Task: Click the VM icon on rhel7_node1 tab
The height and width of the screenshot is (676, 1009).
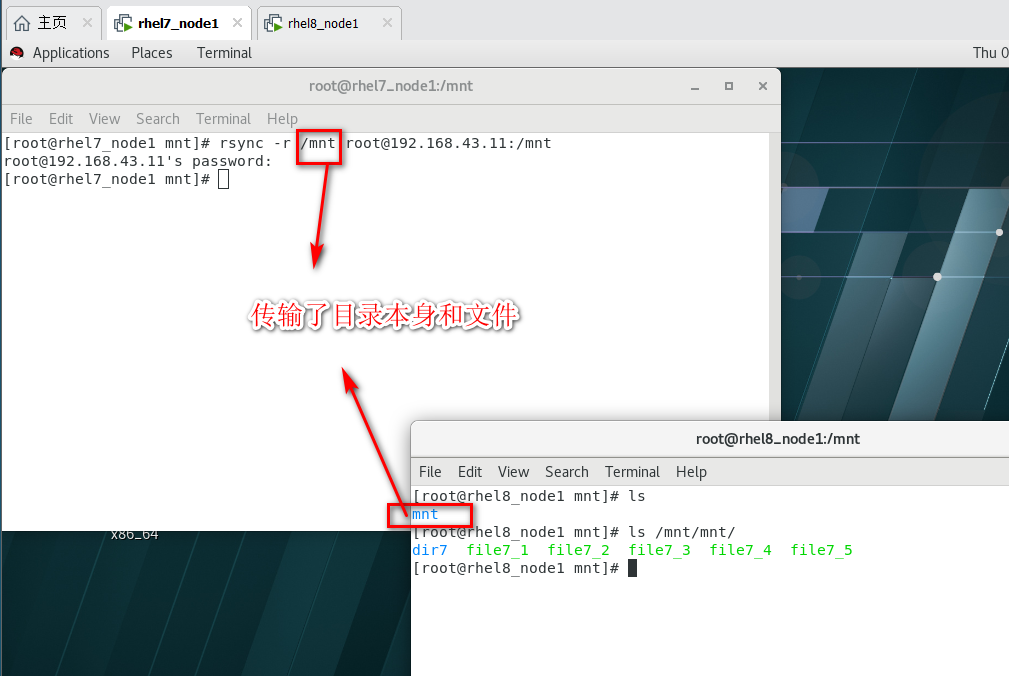Action: tap(122, 24)
